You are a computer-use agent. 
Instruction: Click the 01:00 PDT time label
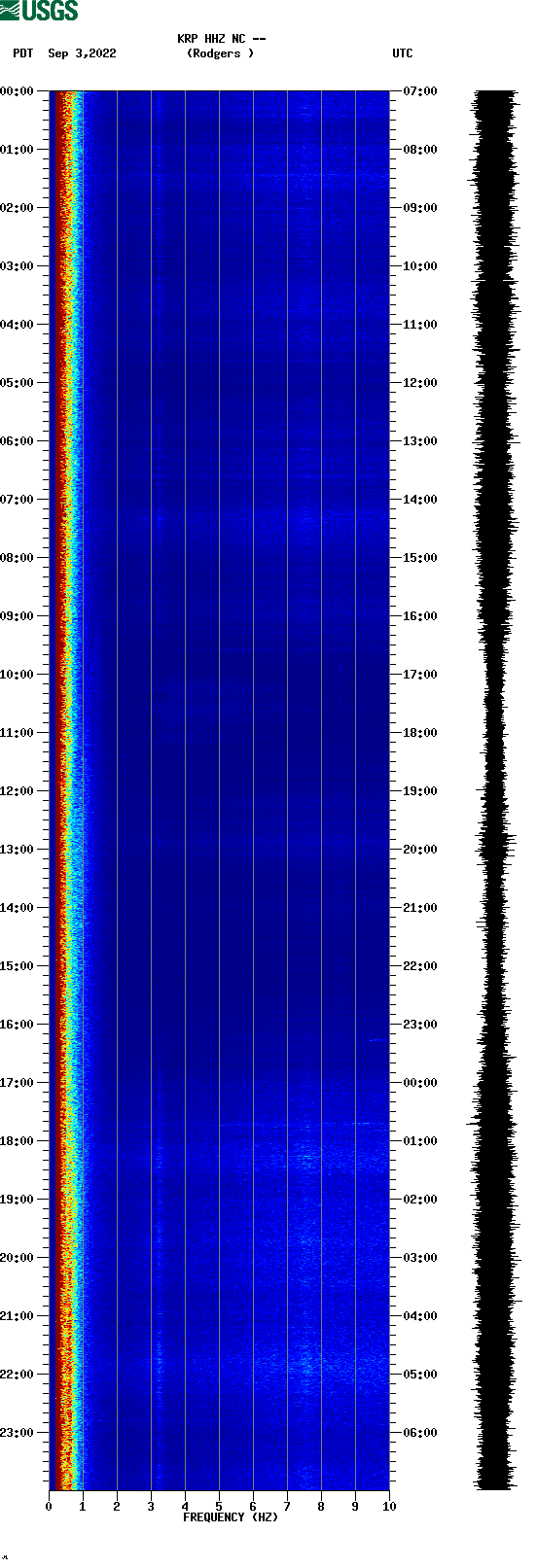click(18, 150)
